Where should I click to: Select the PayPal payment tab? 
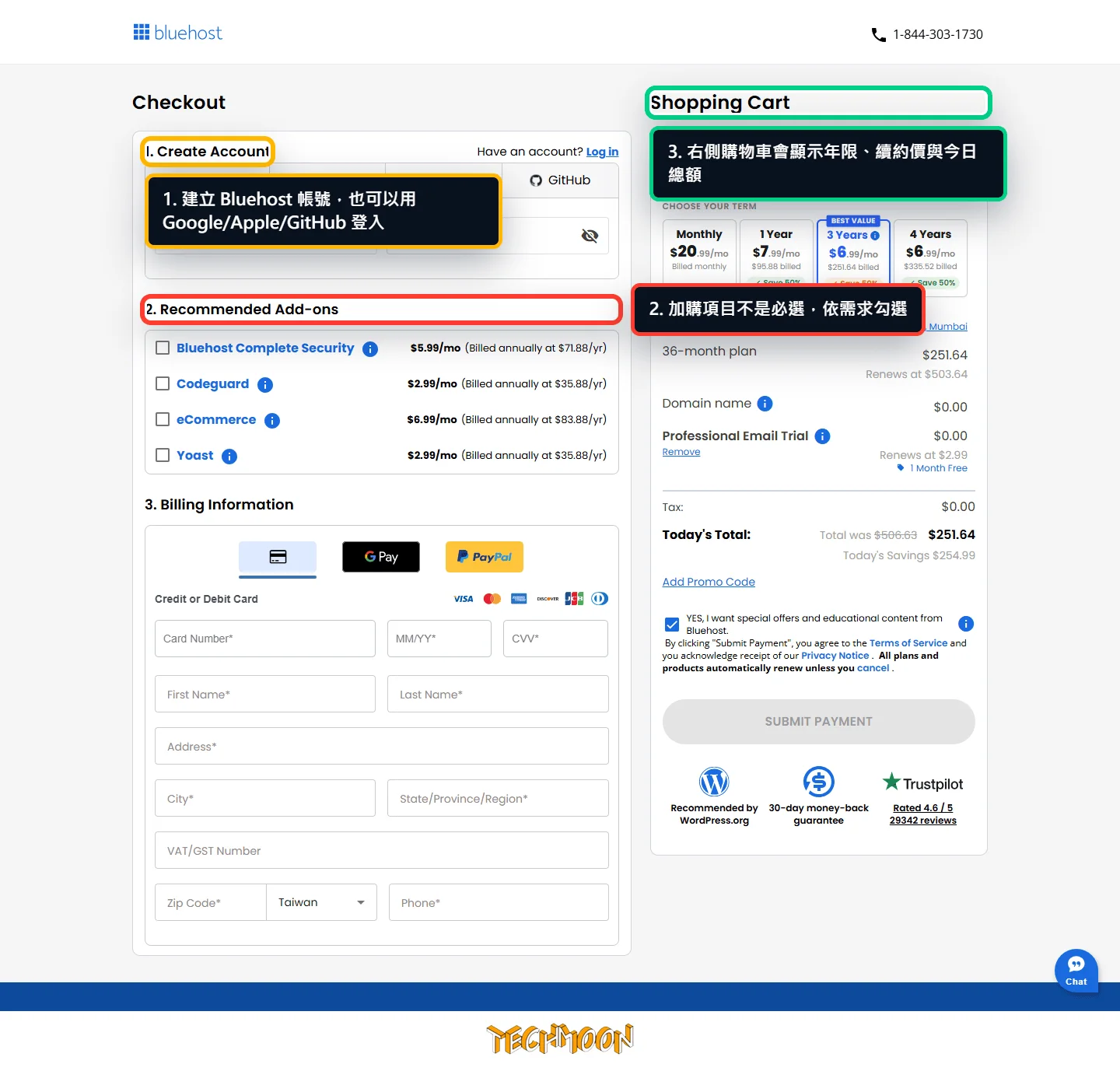(485, 557)
